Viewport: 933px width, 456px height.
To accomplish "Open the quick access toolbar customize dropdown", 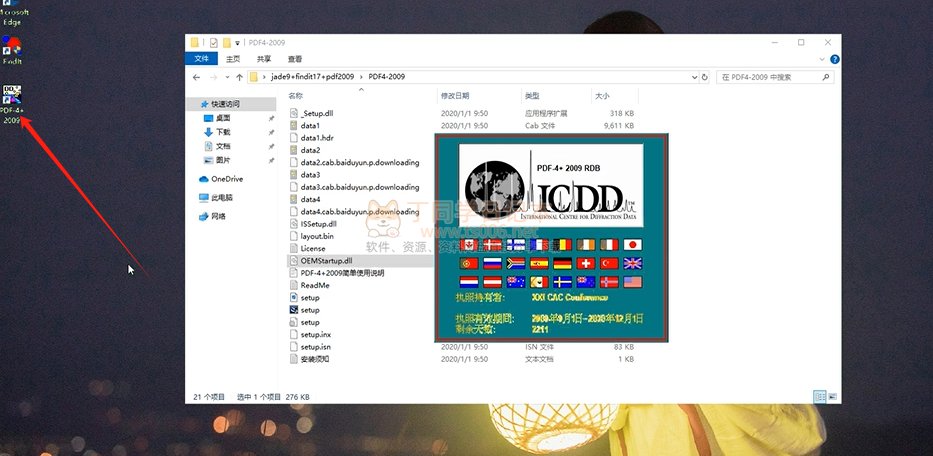I will click(238, 43).
